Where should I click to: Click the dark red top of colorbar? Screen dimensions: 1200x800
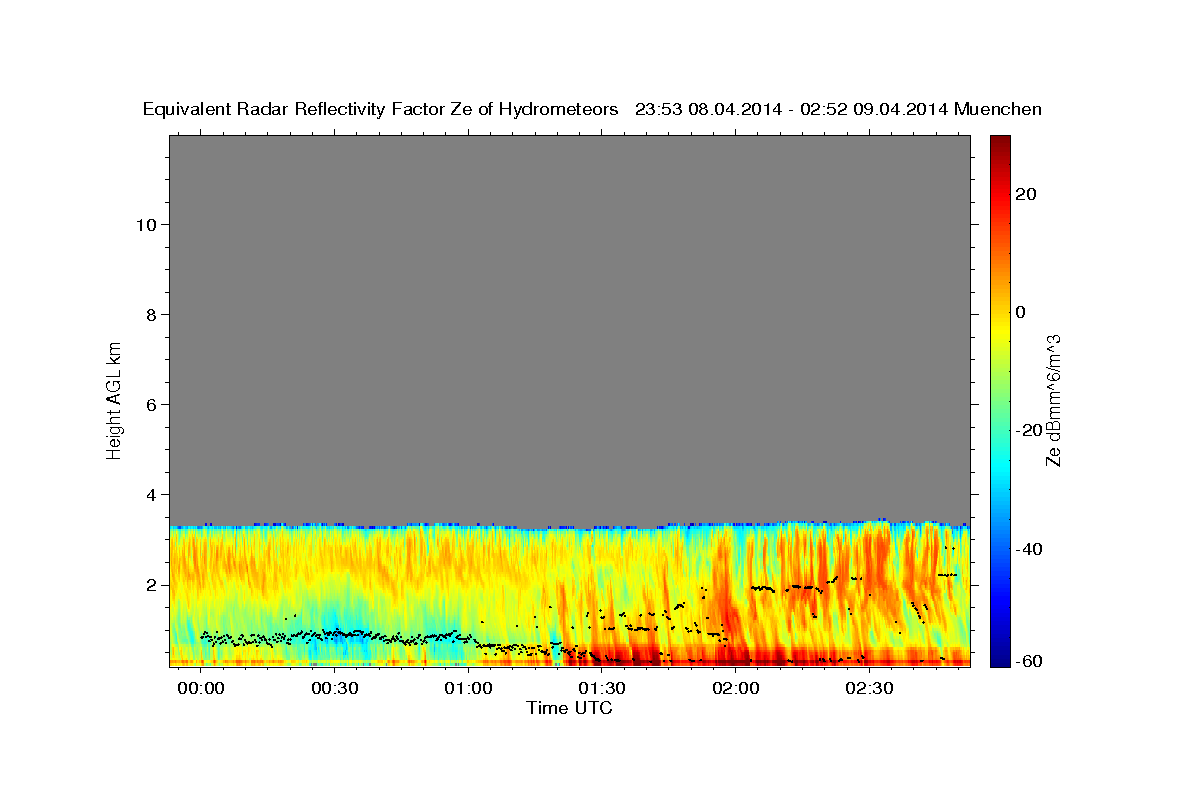click(999, 145)
